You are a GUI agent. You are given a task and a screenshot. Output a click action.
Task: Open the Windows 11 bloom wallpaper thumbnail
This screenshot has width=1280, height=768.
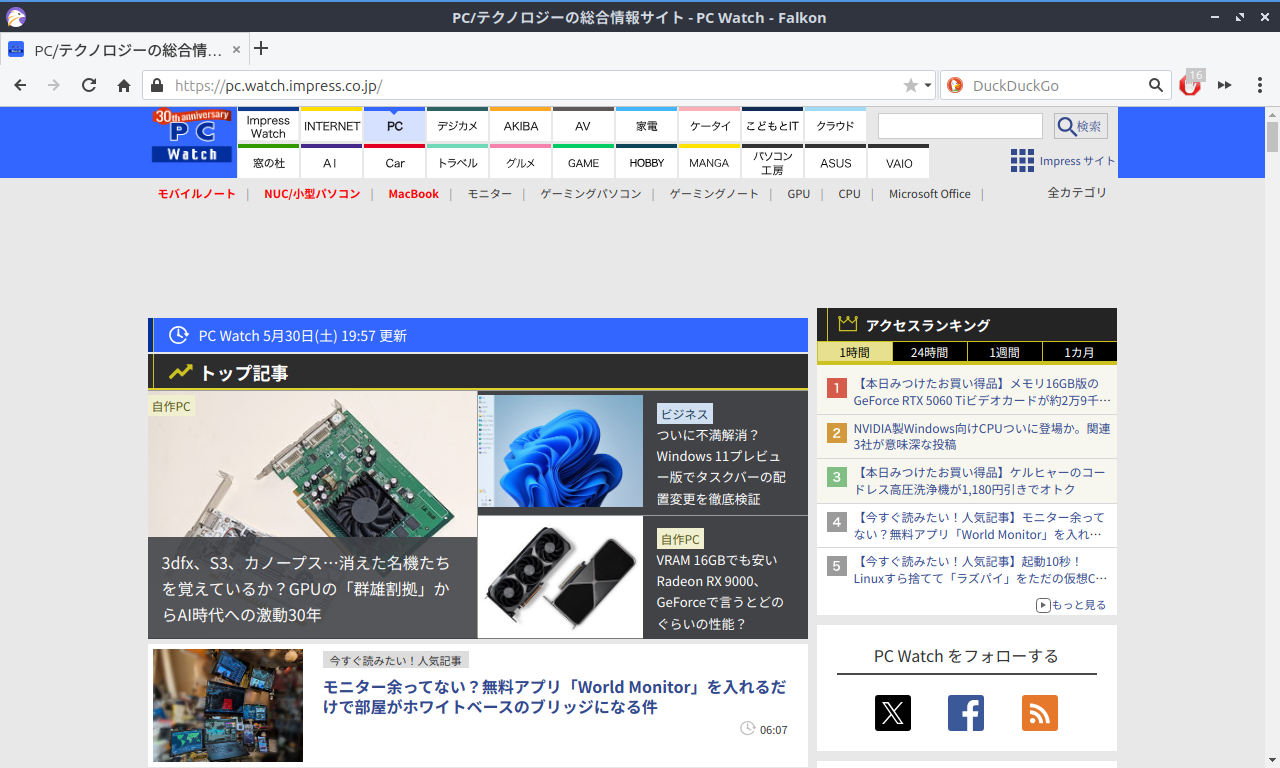560,452
